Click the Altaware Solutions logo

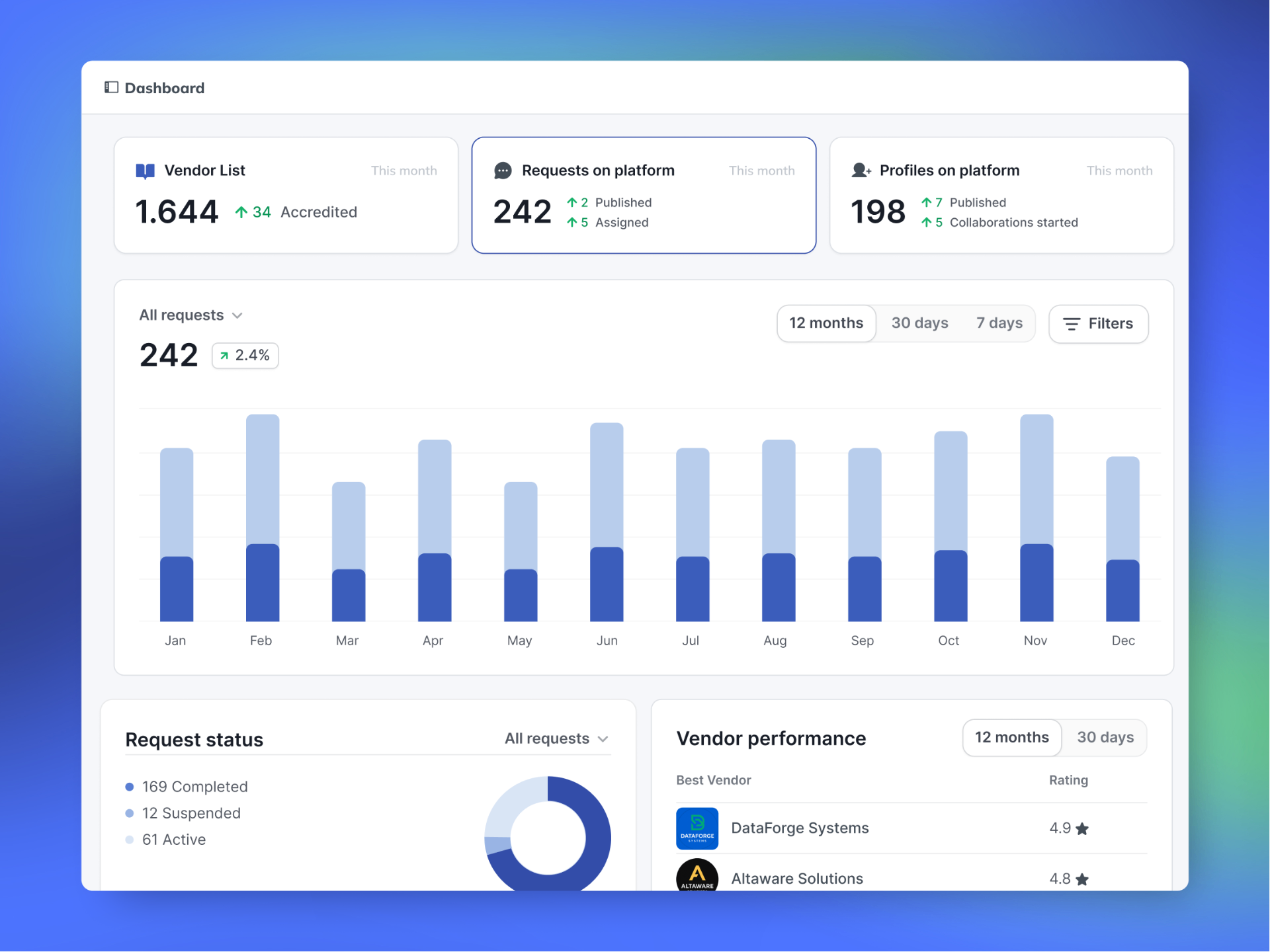tap(697, 875)
